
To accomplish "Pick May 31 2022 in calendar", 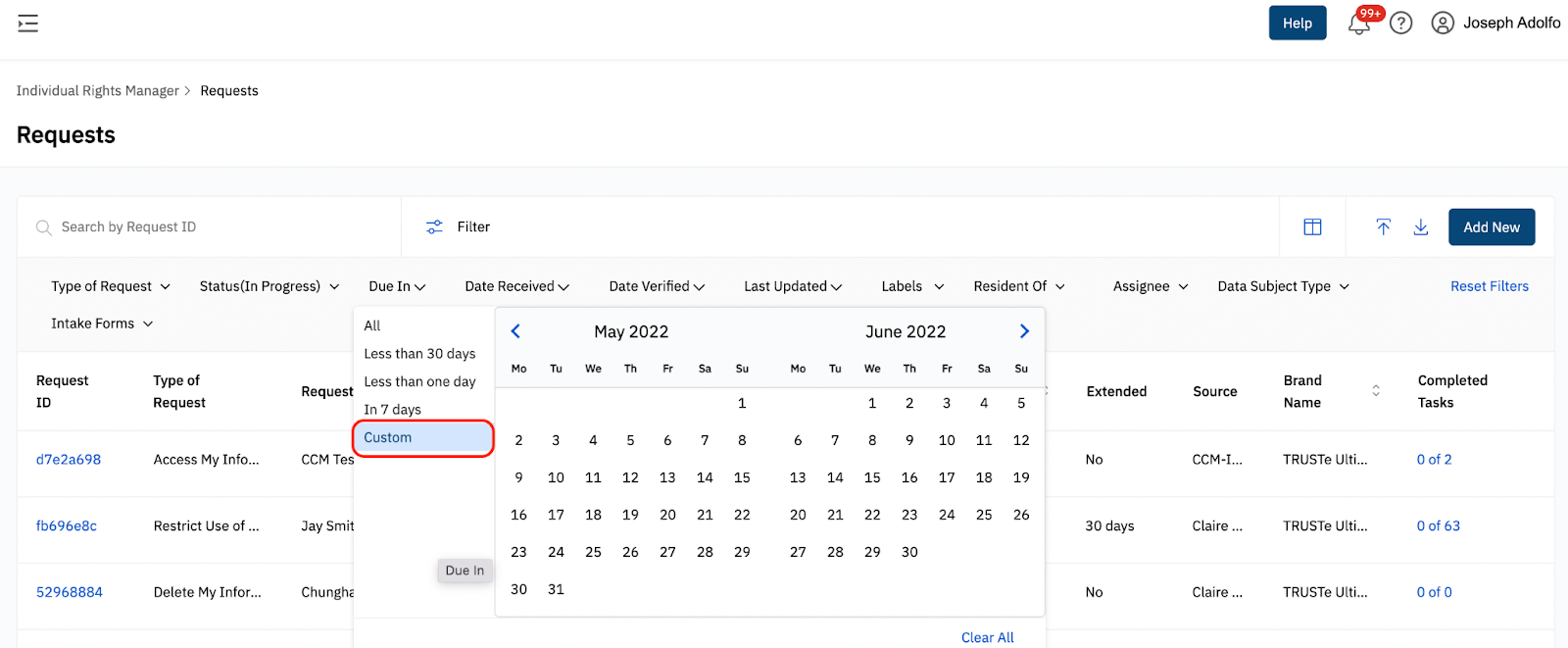I will point(556,589).
